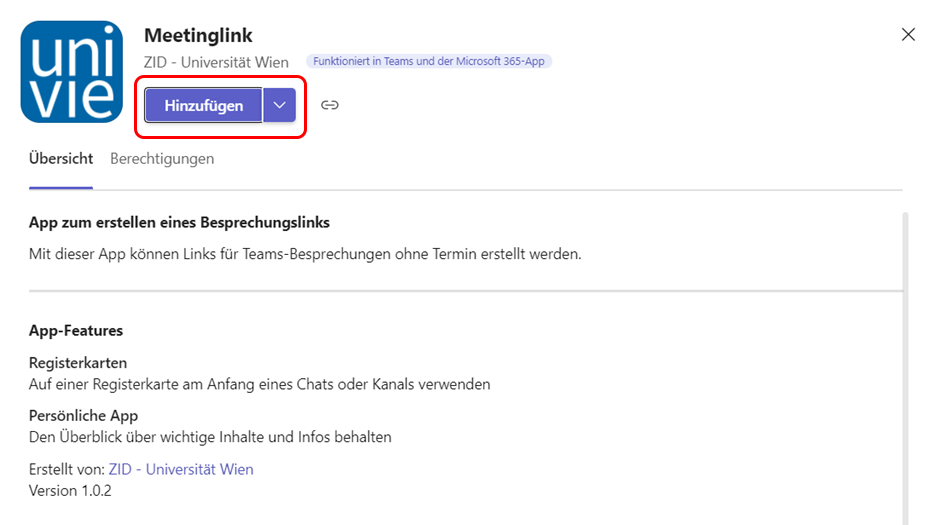Click the publisher name below Meetinglink title
This screenshot has width=934, height=525.
pos(217,62)
